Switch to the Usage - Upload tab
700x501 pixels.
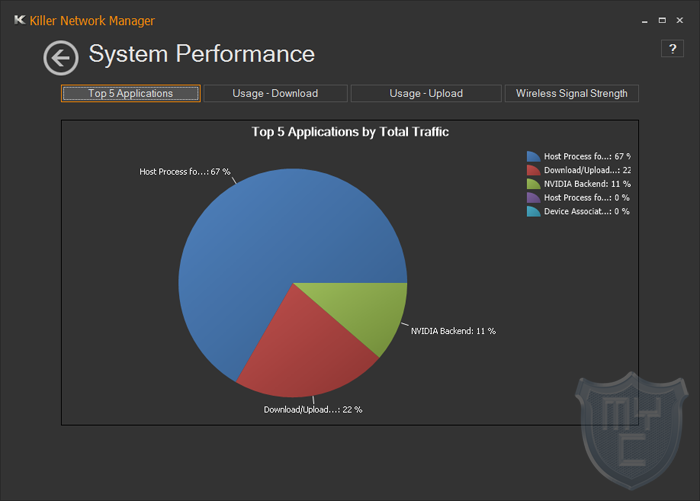pyautogui.click(x=426, y=93)
